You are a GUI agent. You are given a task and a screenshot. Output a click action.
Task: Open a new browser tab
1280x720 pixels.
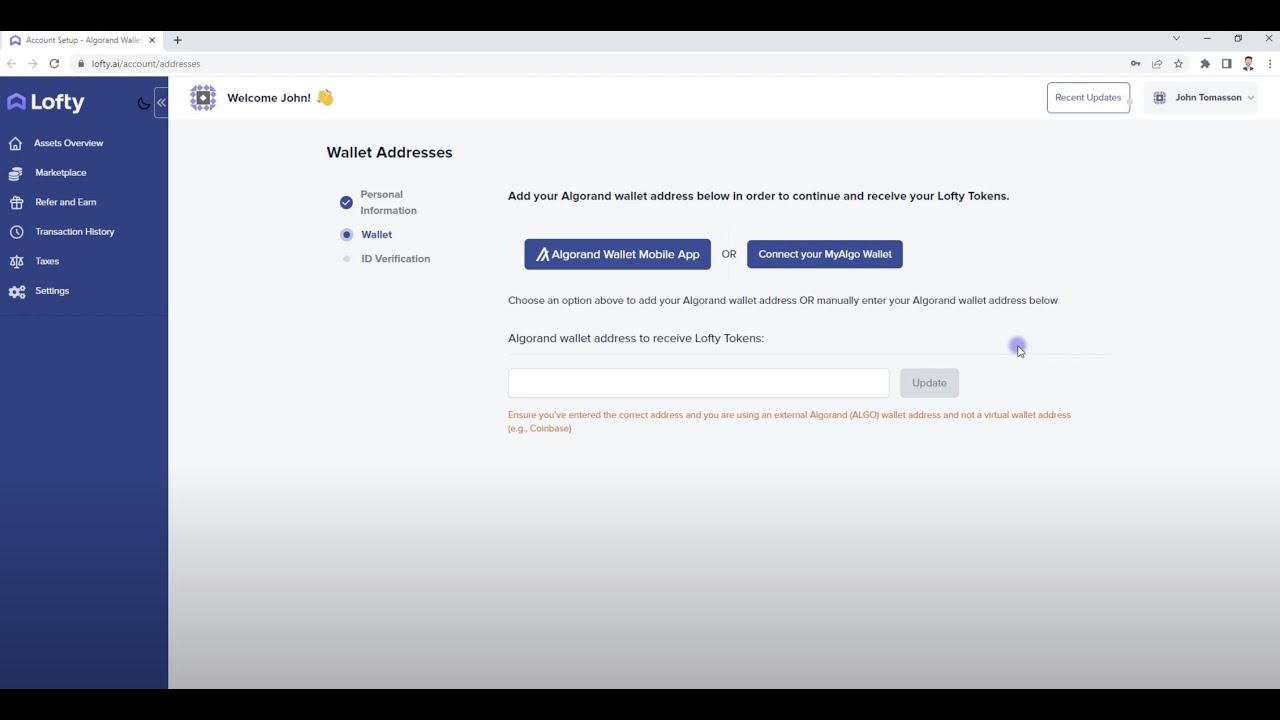(x=177, y=40)
